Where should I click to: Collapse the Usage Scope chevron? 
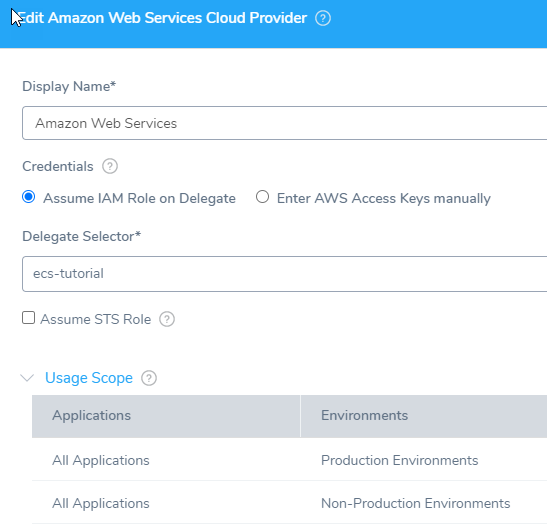(27, 378)
